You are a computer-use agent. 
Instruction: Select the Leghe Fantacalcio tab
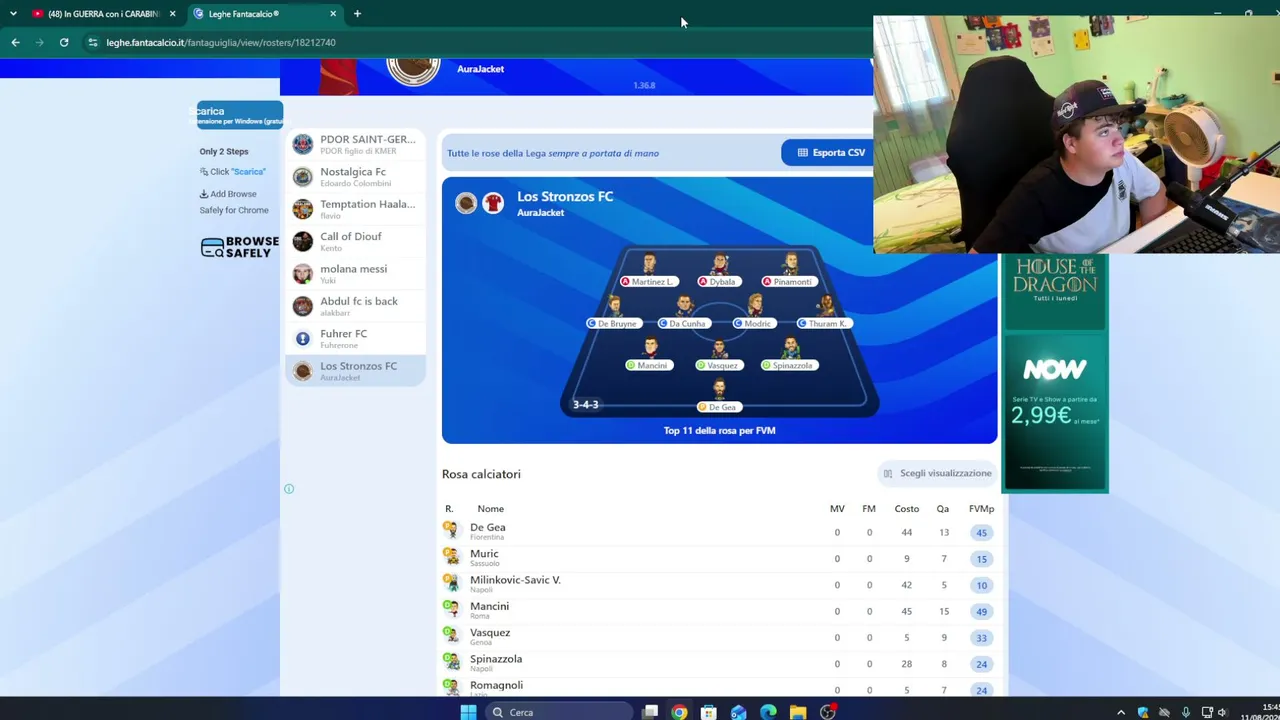(x=264, y=14)
